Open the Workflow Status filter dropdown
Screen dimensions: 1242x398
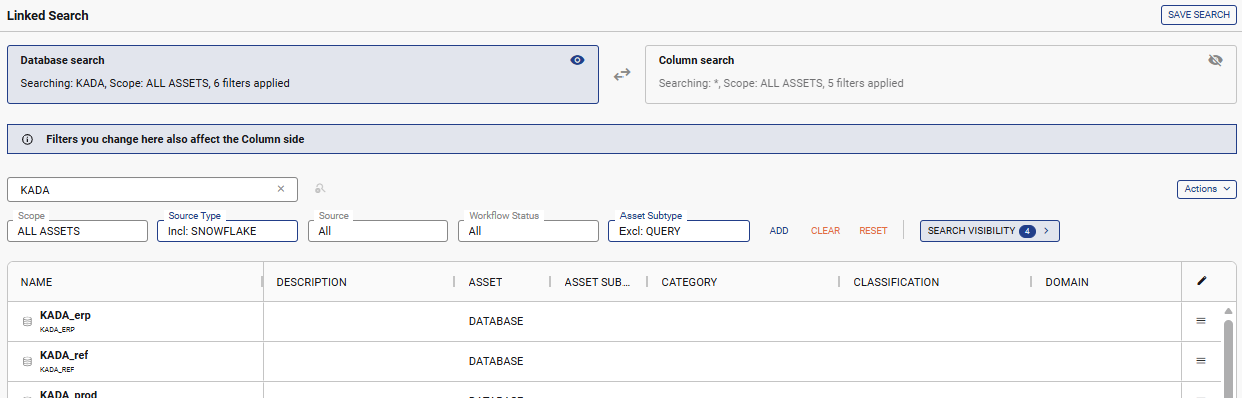point(528,231)
